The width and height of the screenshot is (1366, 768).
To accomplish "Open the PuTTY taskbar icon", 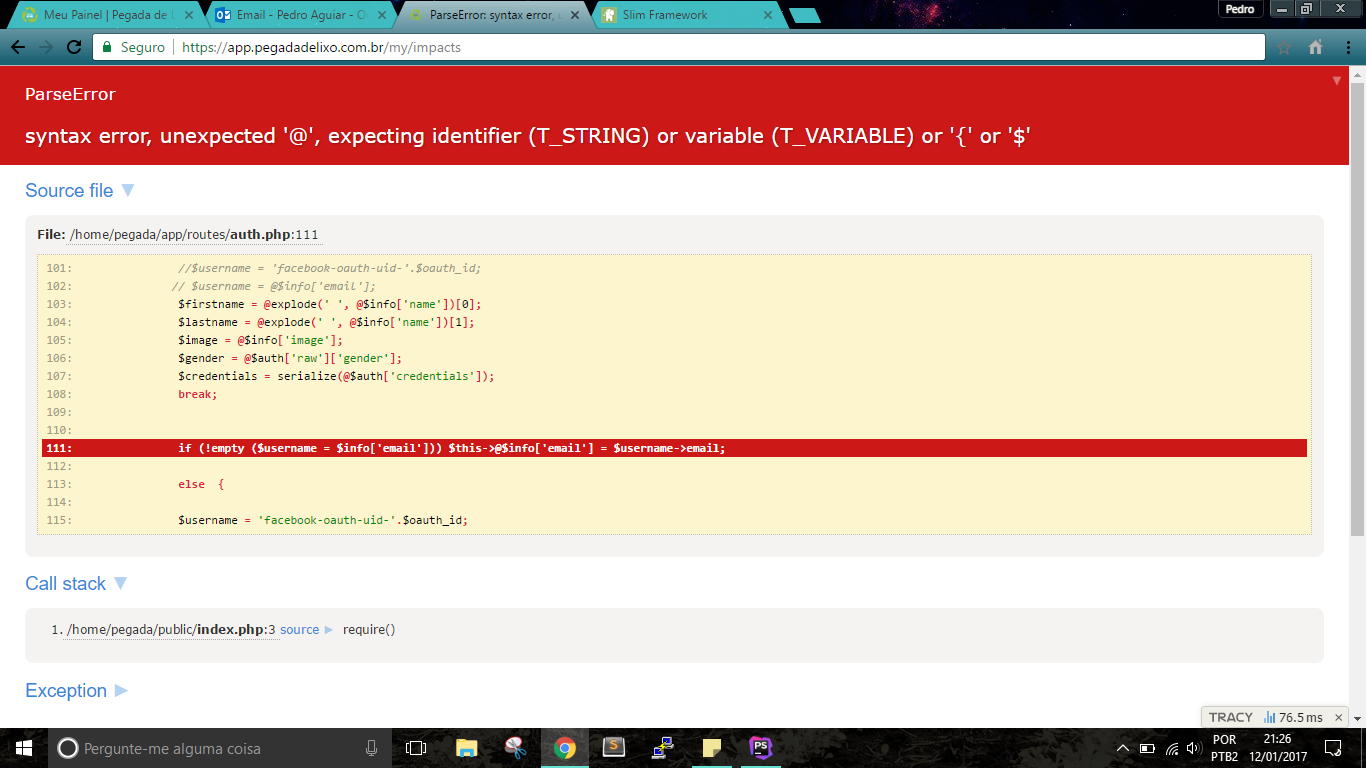I will pos(663,748).
